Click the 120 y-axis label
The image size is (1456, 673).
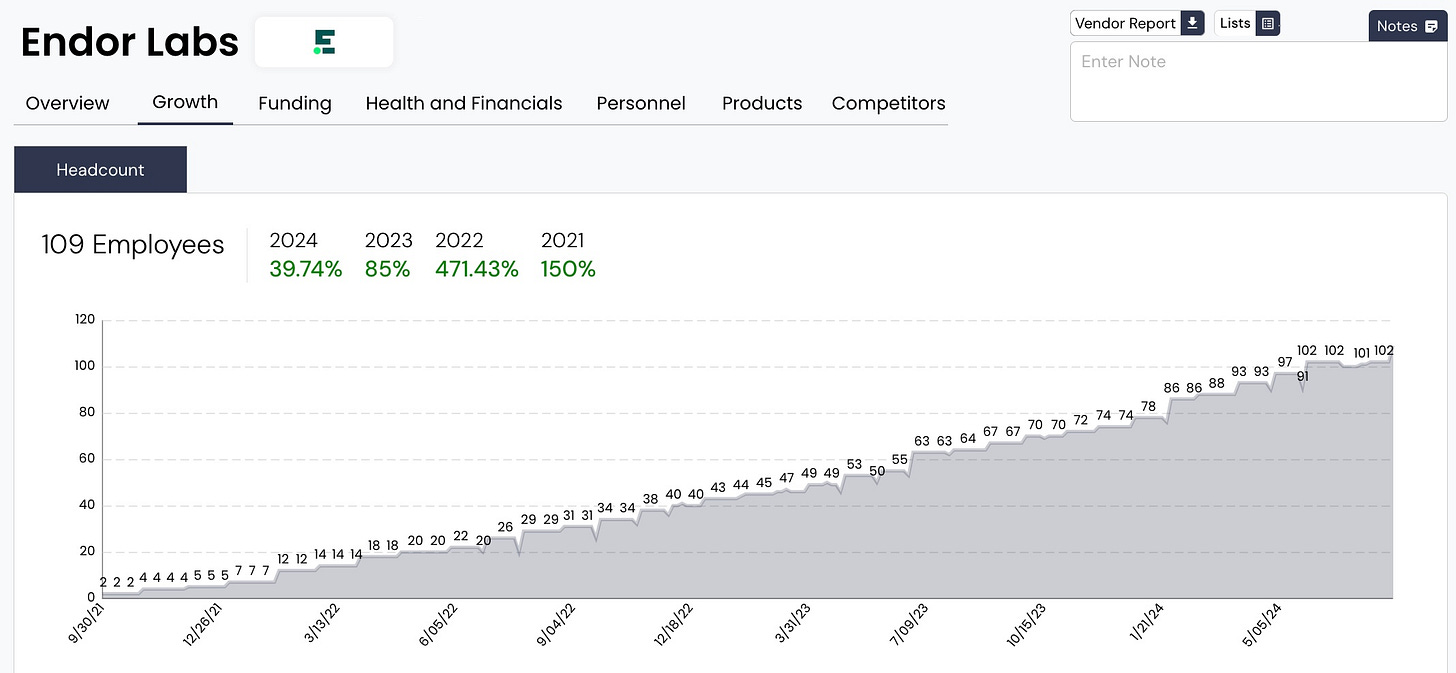[84, 320]
